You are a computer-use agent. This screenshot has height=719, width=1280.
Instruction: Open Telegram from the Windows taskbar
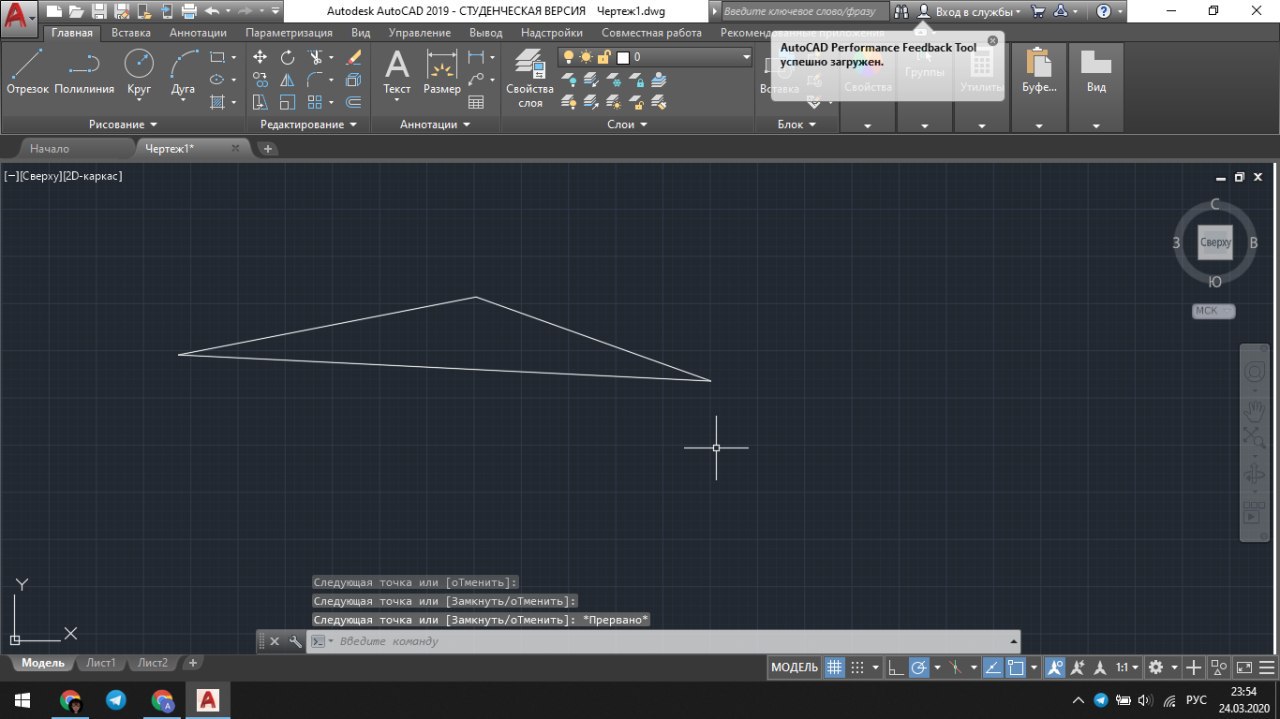[116, 701]
